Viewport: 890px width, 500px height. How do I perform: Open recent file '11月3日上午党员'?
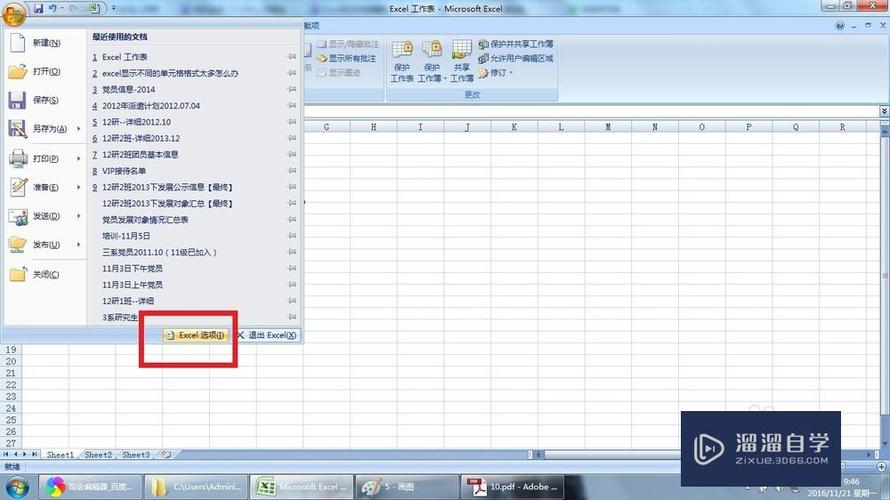tap(132, 284)
